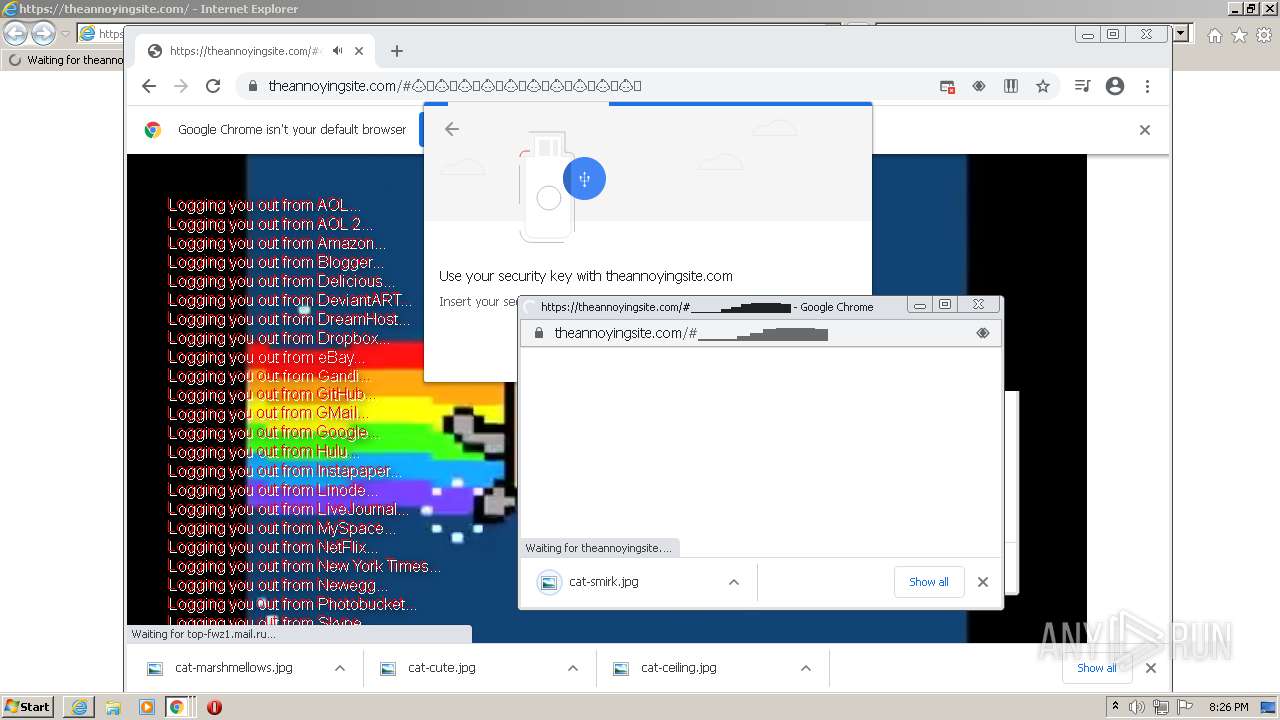Click Chrome's forward arrow
The height and width of the screenshot is (720, 1280).
click(181, 86)
